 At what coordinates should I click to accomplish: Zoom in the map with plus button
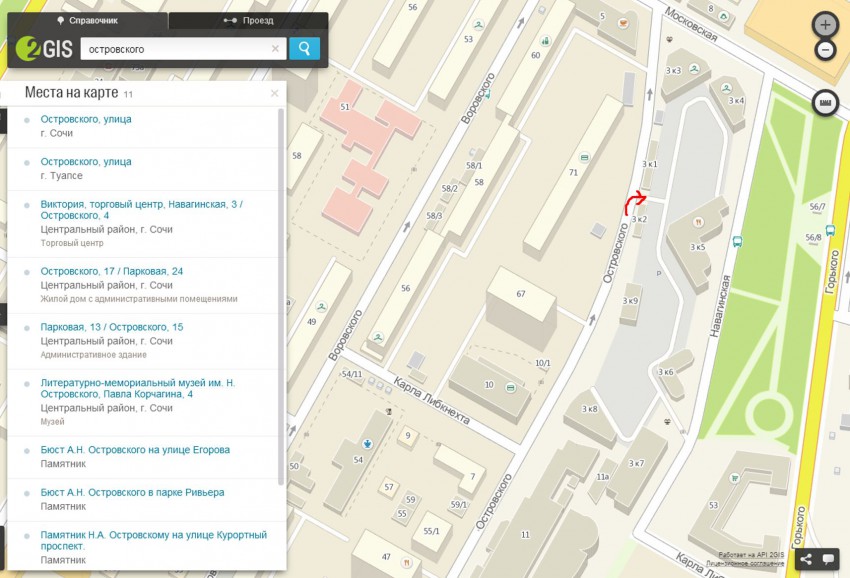[825, 25]
